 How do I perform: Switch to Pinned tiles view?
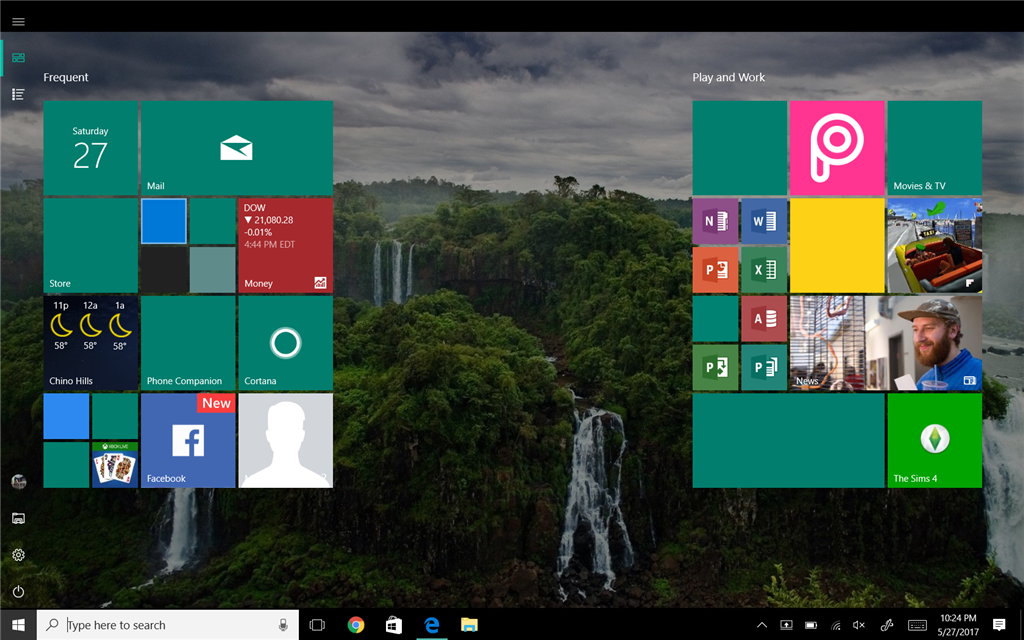click(x=18, y=58)
